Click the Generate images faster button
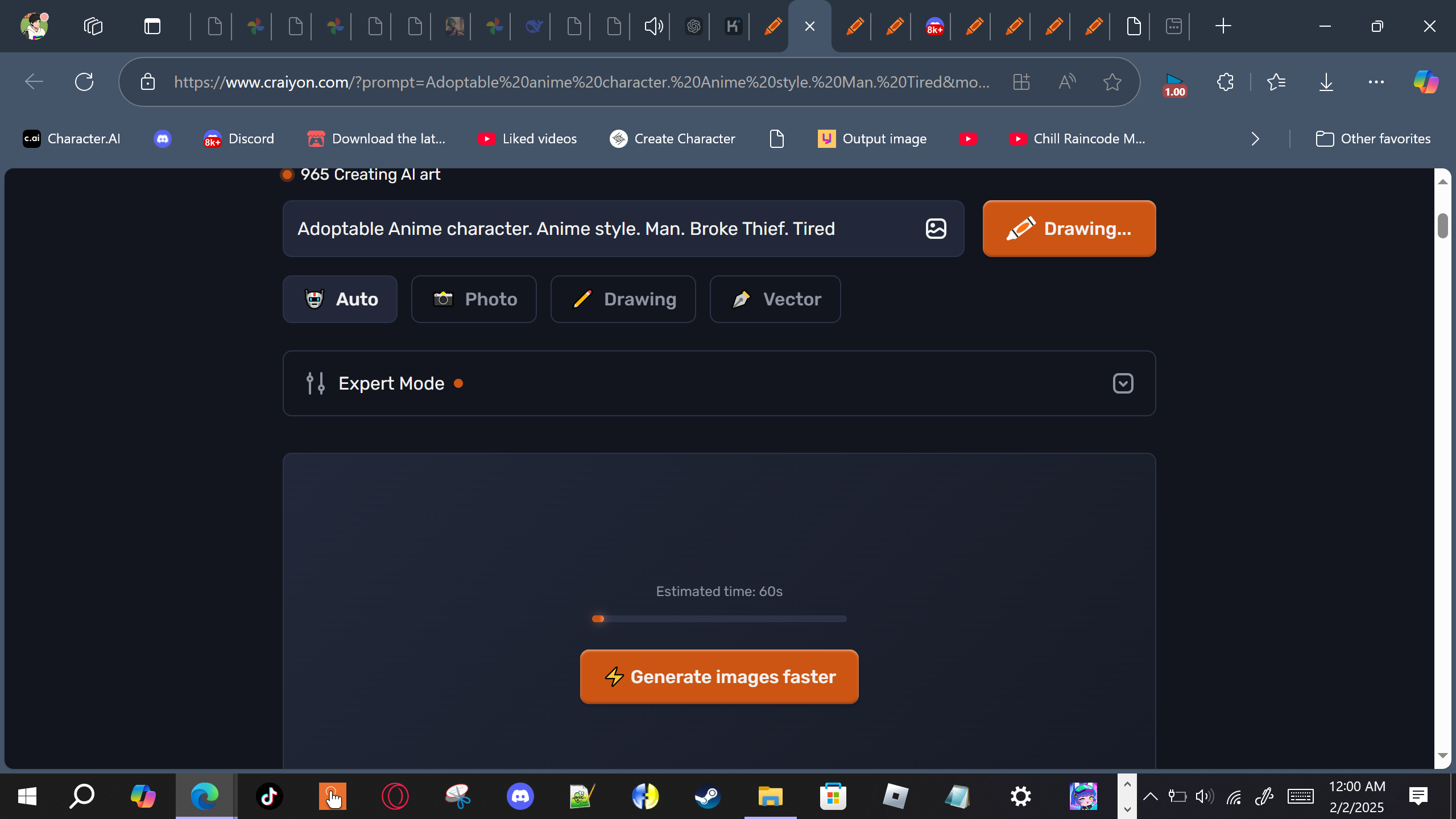 click(719, 677)
